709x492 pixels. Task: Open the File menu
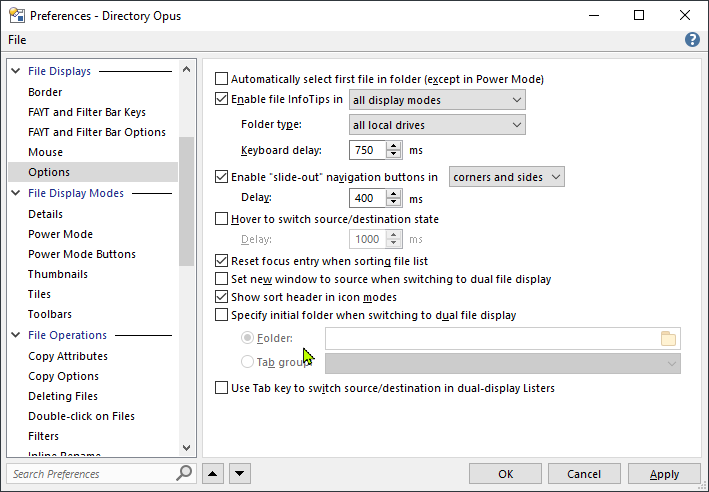pos(17,40)
